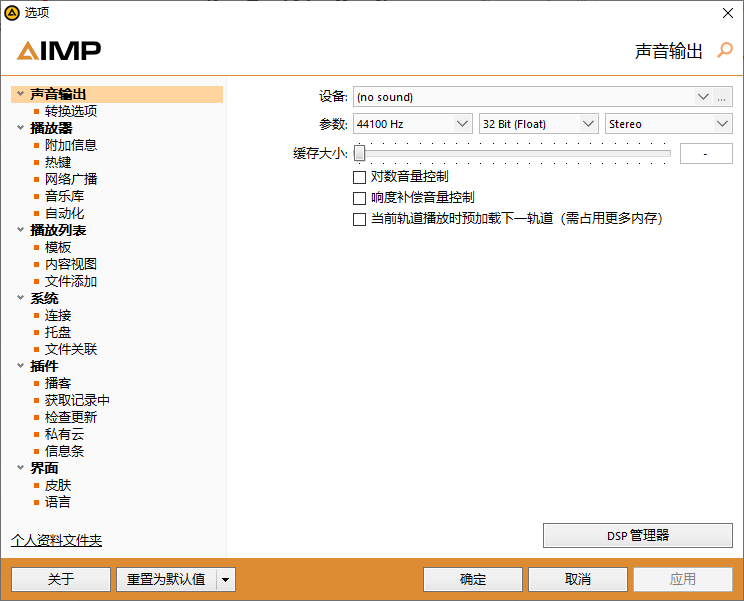
Task: Confirm with the 确定 button
Action: coord(473,580)
